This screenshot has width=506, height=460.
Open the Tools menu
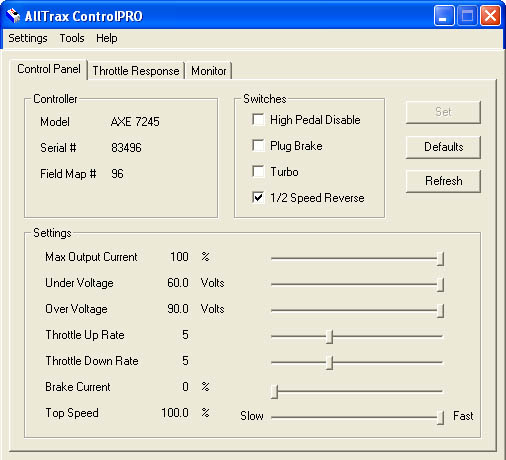[72, 38]
